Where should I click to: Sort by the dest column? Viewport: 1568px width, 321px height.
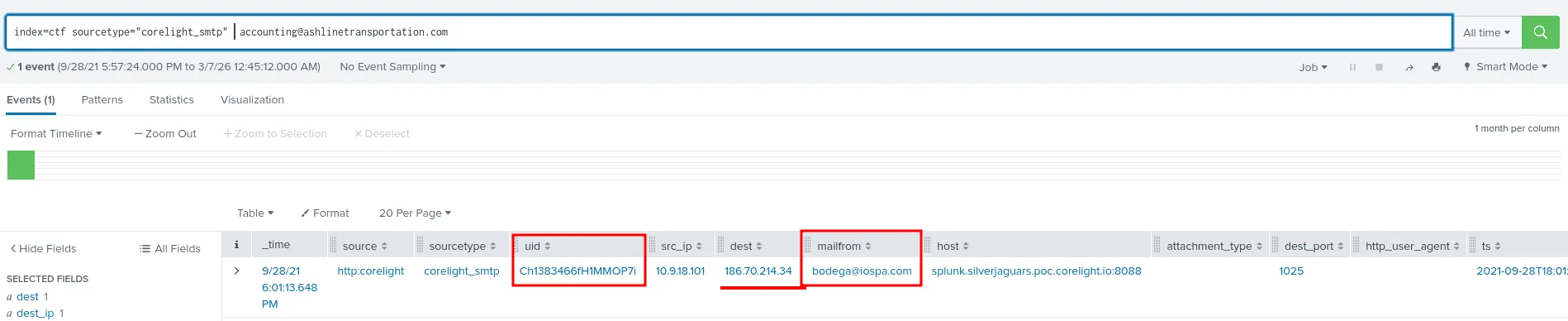(x=746, y=246)
